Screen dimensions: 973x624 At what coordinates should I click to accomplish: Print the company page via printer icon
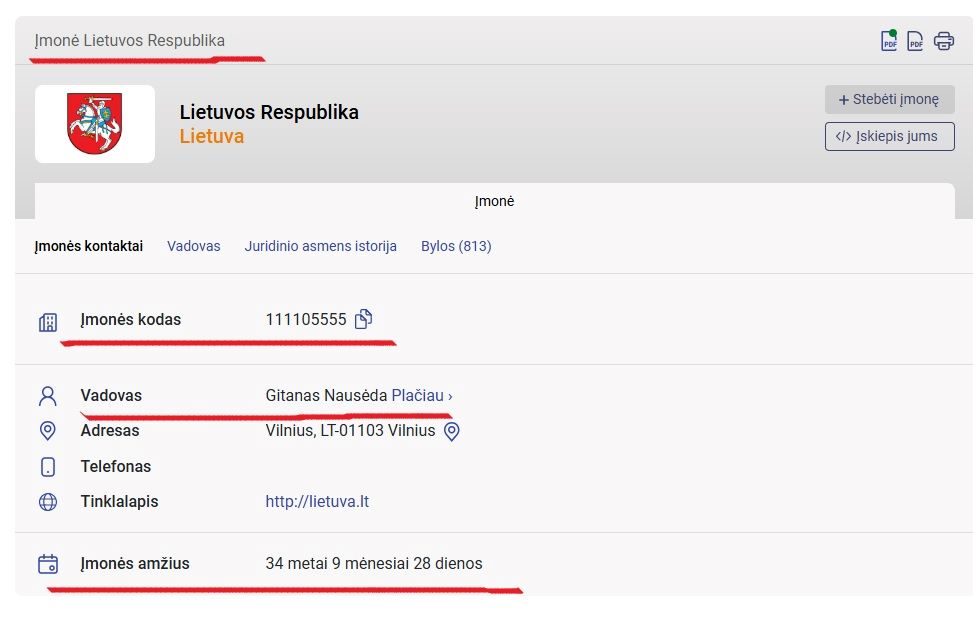coord(944,41)
